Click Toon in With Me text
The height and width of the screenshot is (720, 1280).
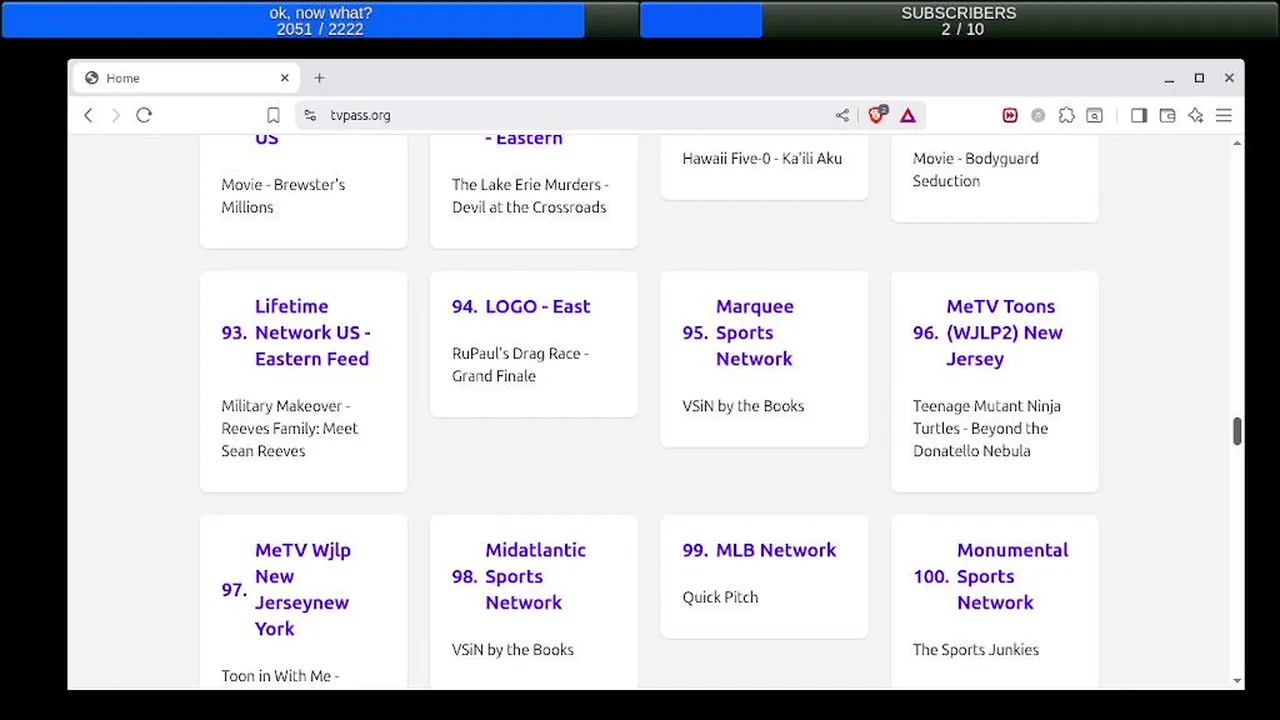tap(280, 677)
